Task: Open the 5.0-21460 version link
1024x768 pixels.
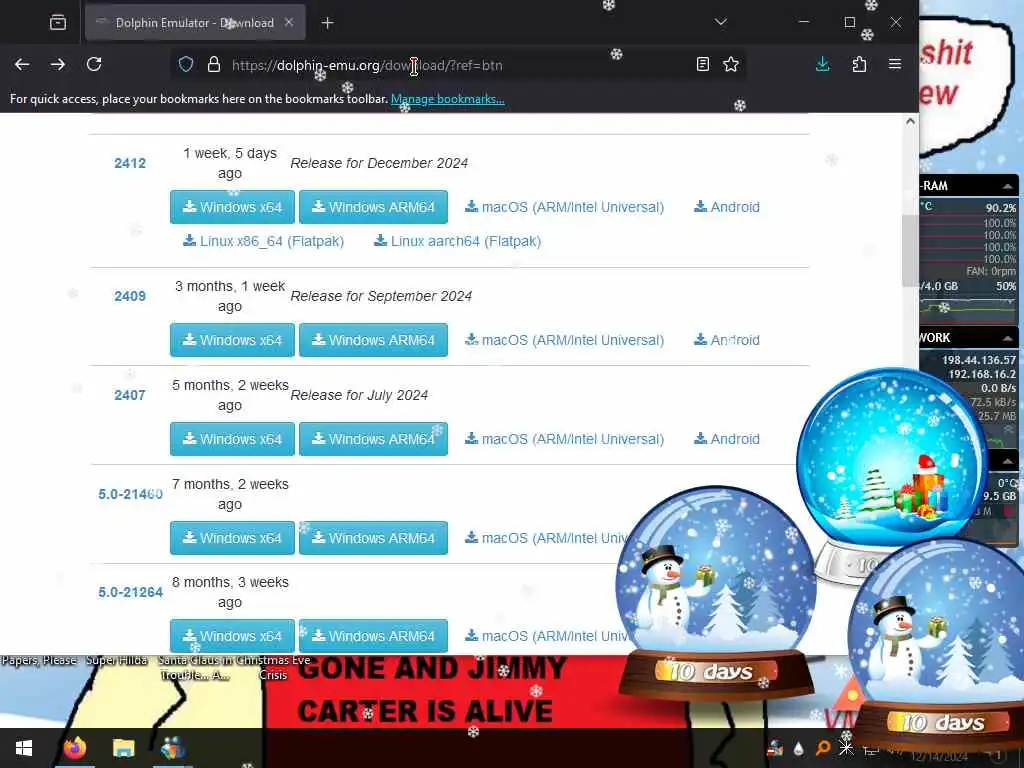Action: point(131,494)
